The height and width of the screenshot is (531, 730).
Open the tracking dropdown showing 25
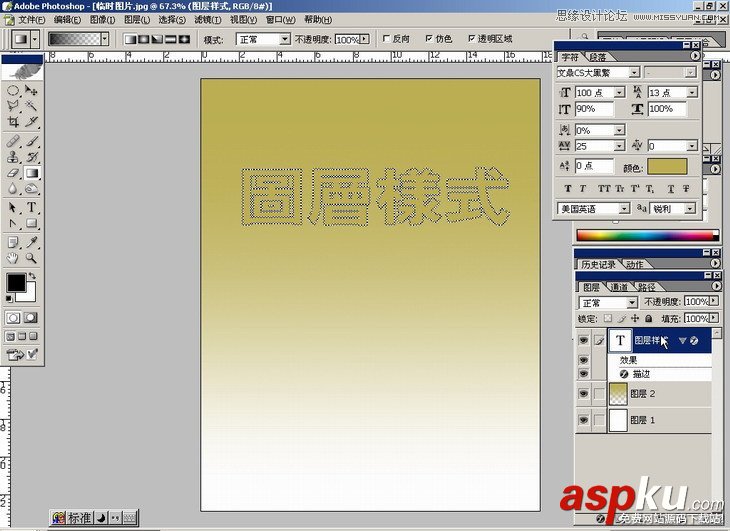pyautogui.click(x=619, y=146)
